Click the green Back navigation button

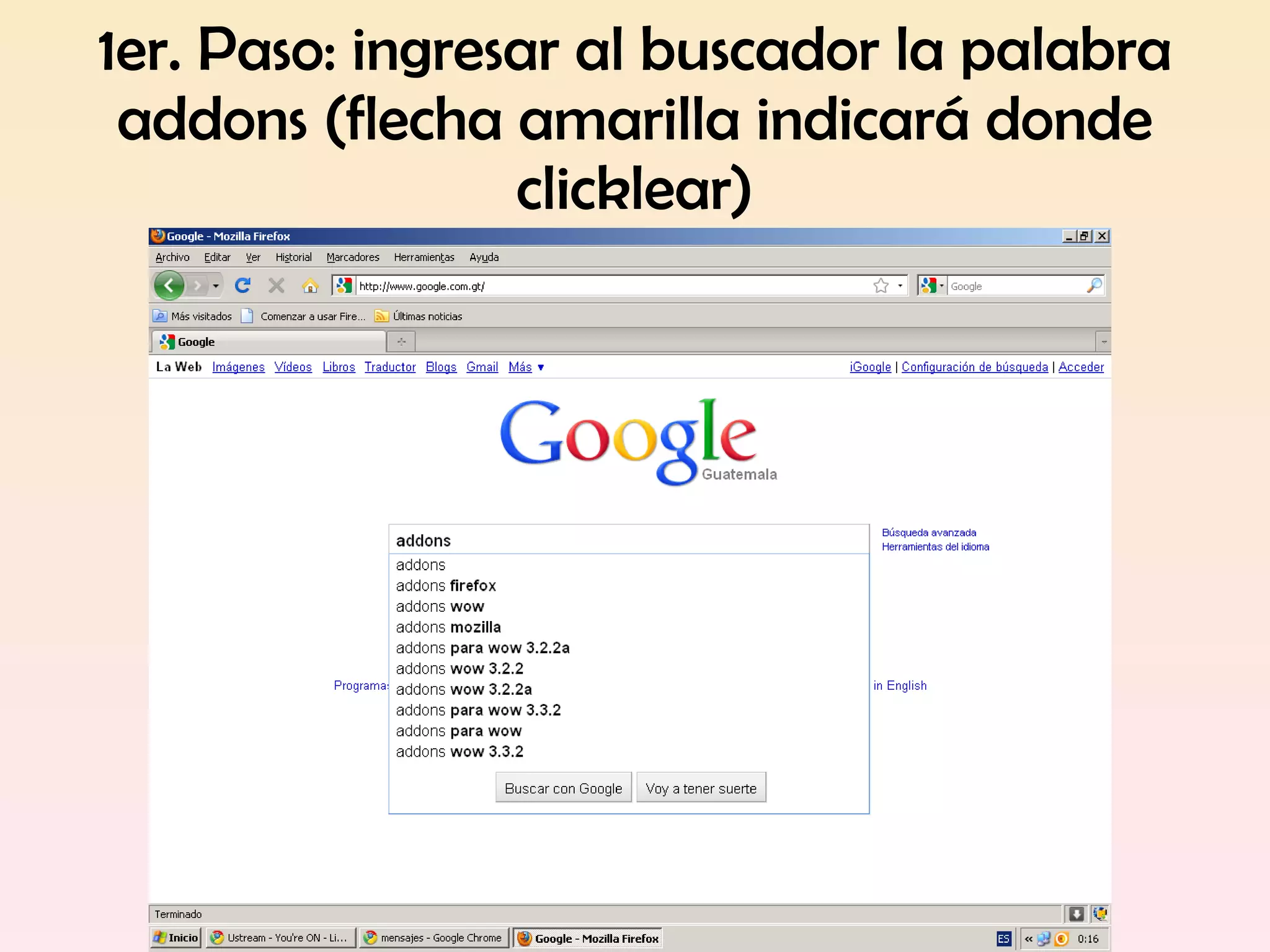(169, 286)
